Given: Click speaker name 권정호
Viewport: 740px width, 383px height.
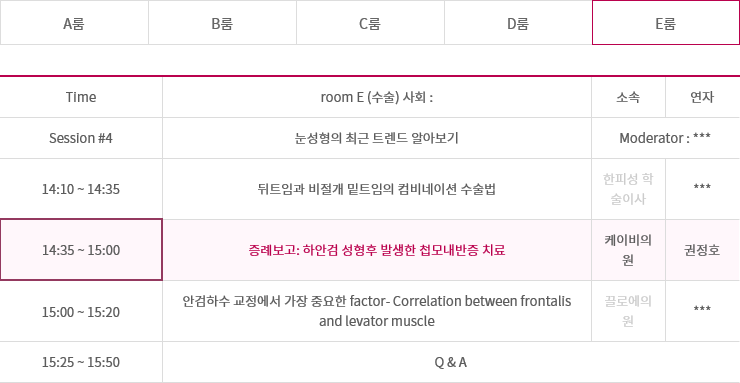Looking at the screenshot, I should point(702,250).
